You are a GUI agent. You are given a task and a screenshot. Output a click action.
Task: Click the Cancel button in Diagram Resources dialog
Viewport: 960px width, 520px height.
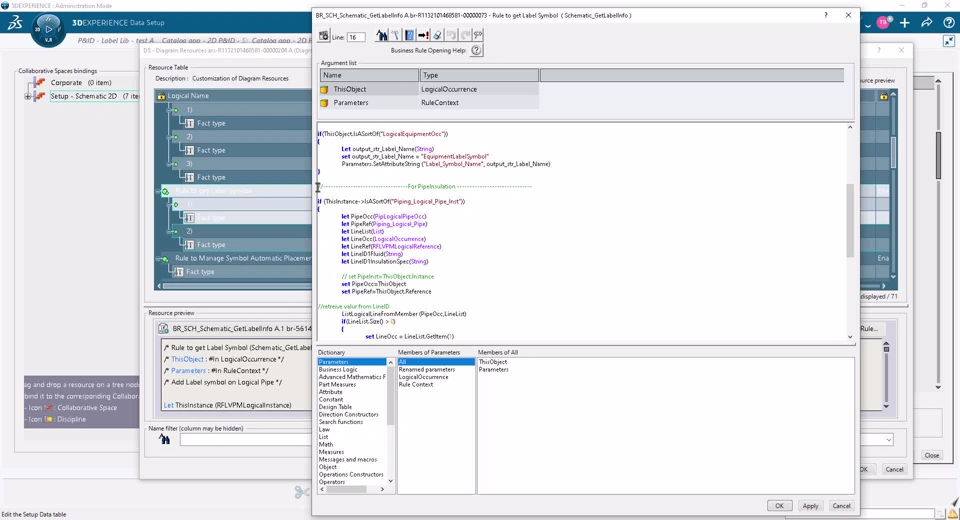tap(894, 469)
